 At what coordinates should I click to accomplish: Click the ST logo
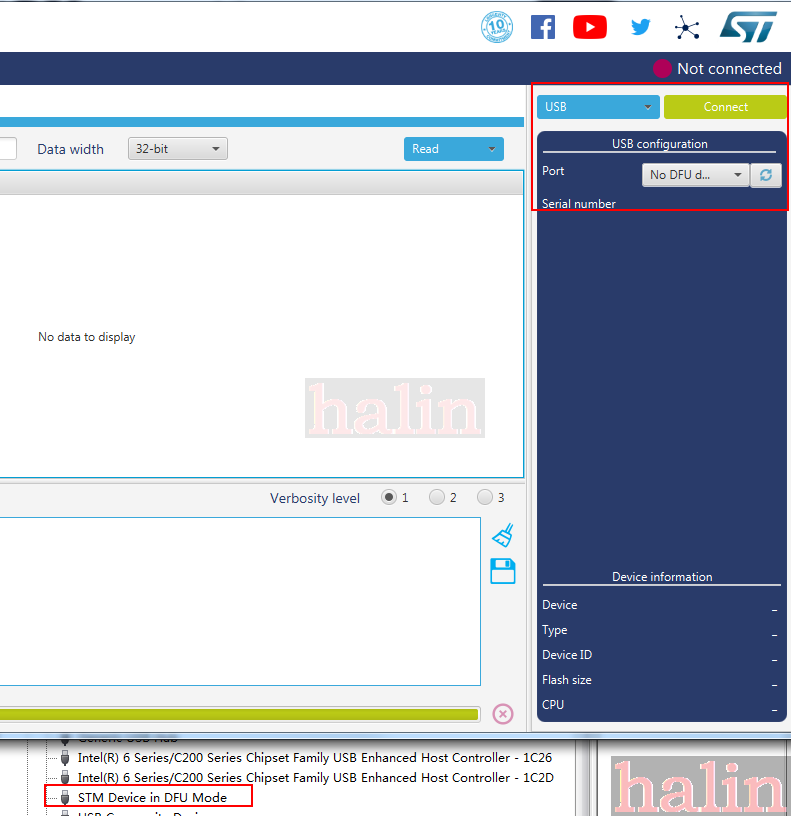click(748, 27)
